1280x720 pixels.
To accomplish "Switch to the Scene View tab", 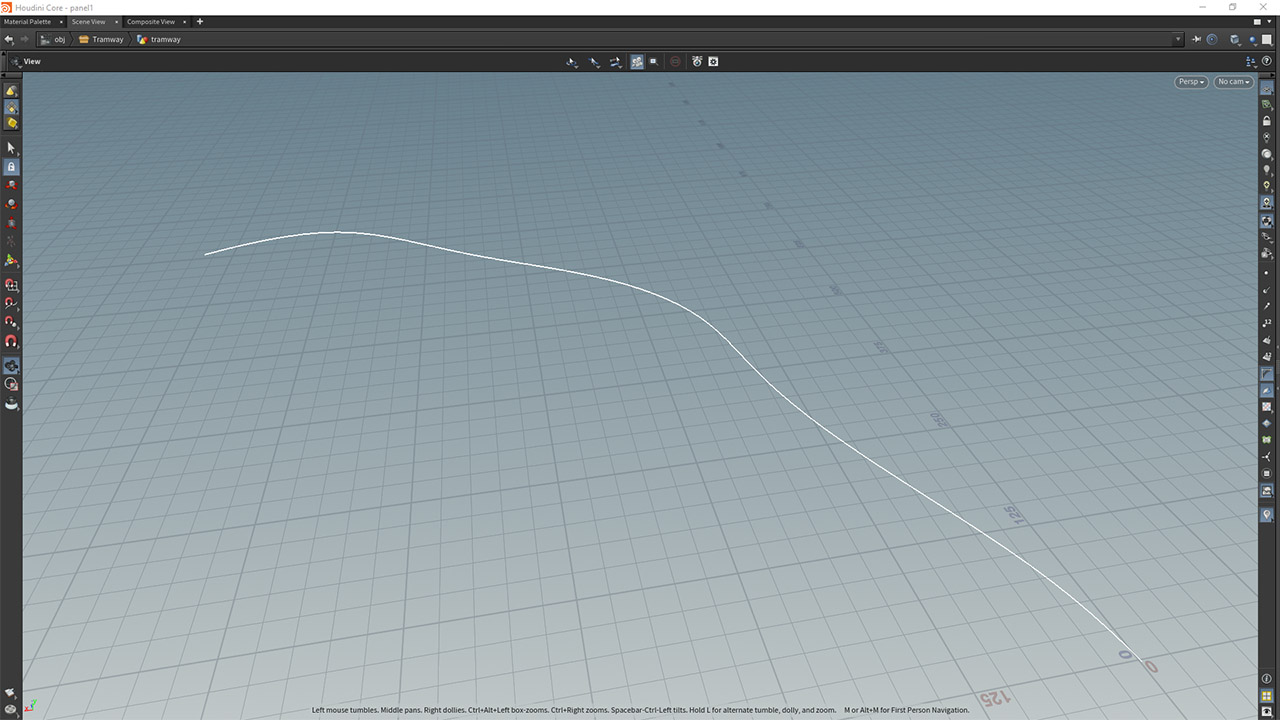I will pyautogui.click(x=88, y=21).
